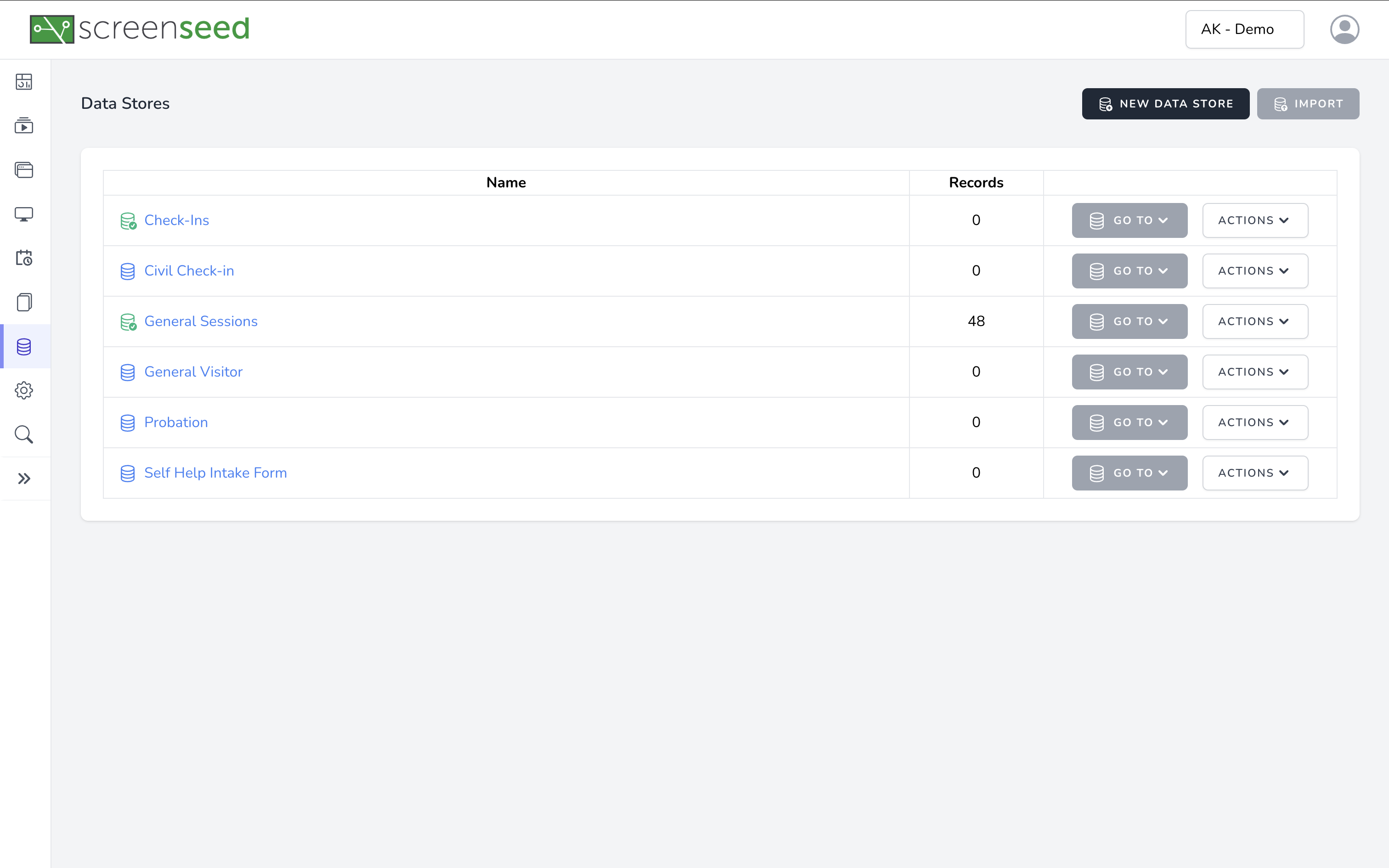The width and height of the screenshot is (1389, 868).
Task: Open the user profile avatar icon
Action: [1344, 29]
